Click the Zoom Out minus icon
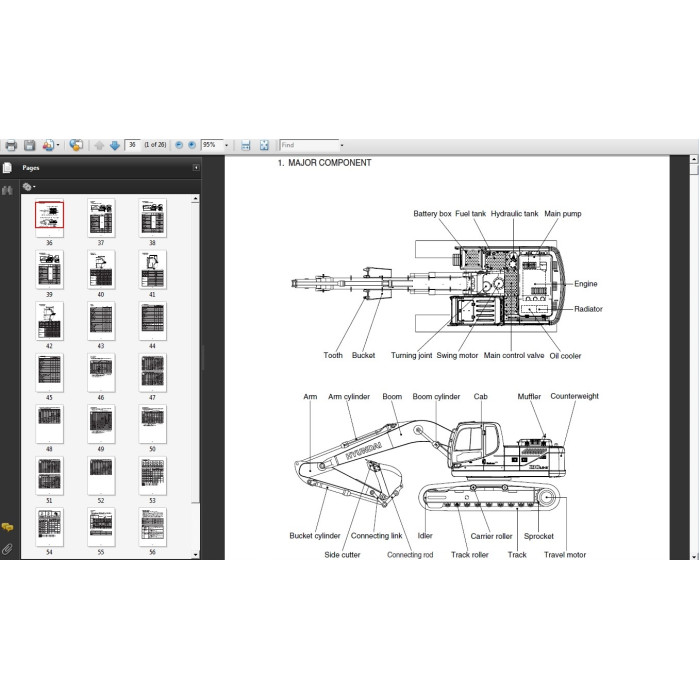 pyautogui.click(x=179, y=145)
